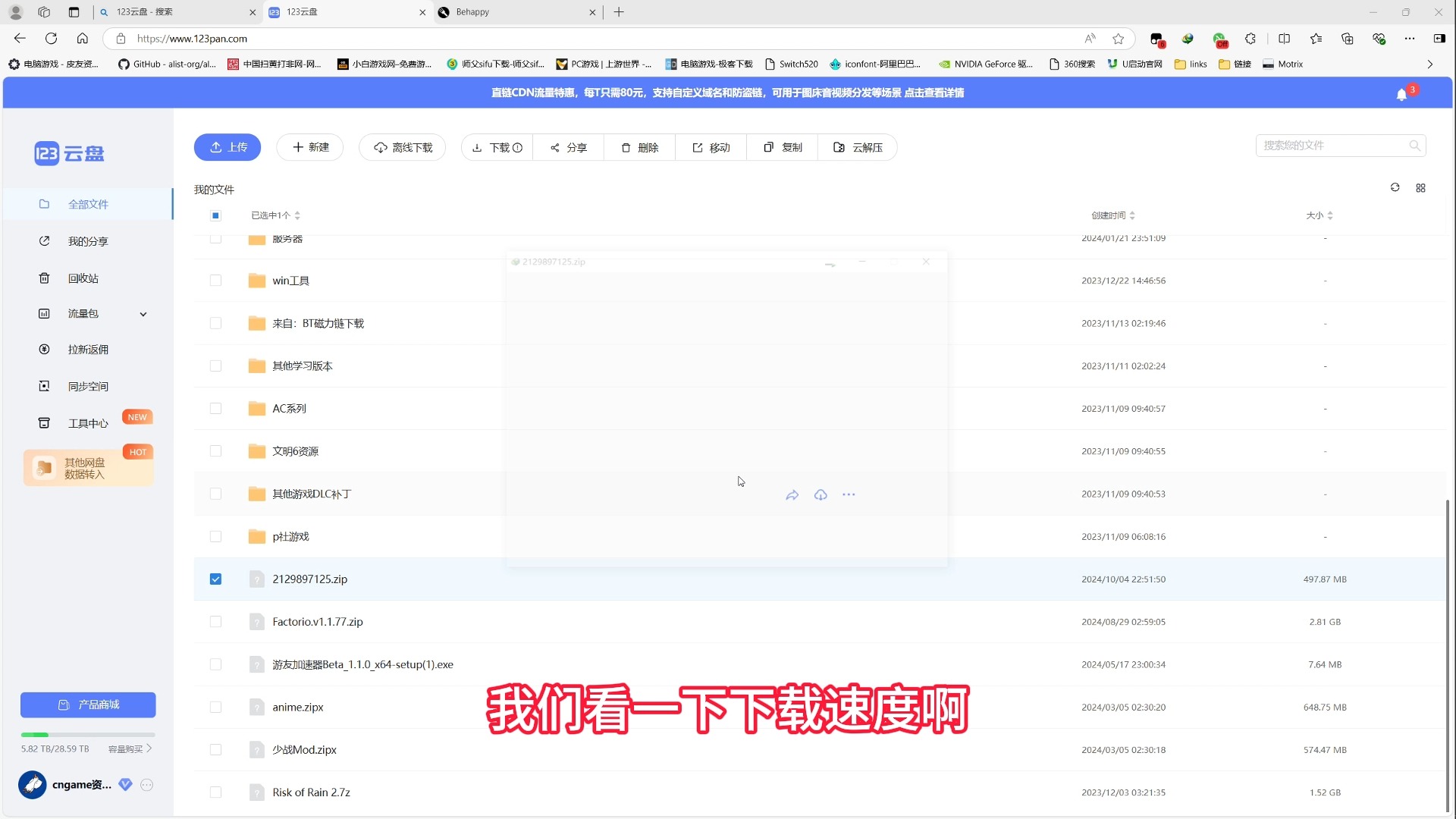The image size is (1456, 819).
Task: Click the file search input field
Action: 1341,146
